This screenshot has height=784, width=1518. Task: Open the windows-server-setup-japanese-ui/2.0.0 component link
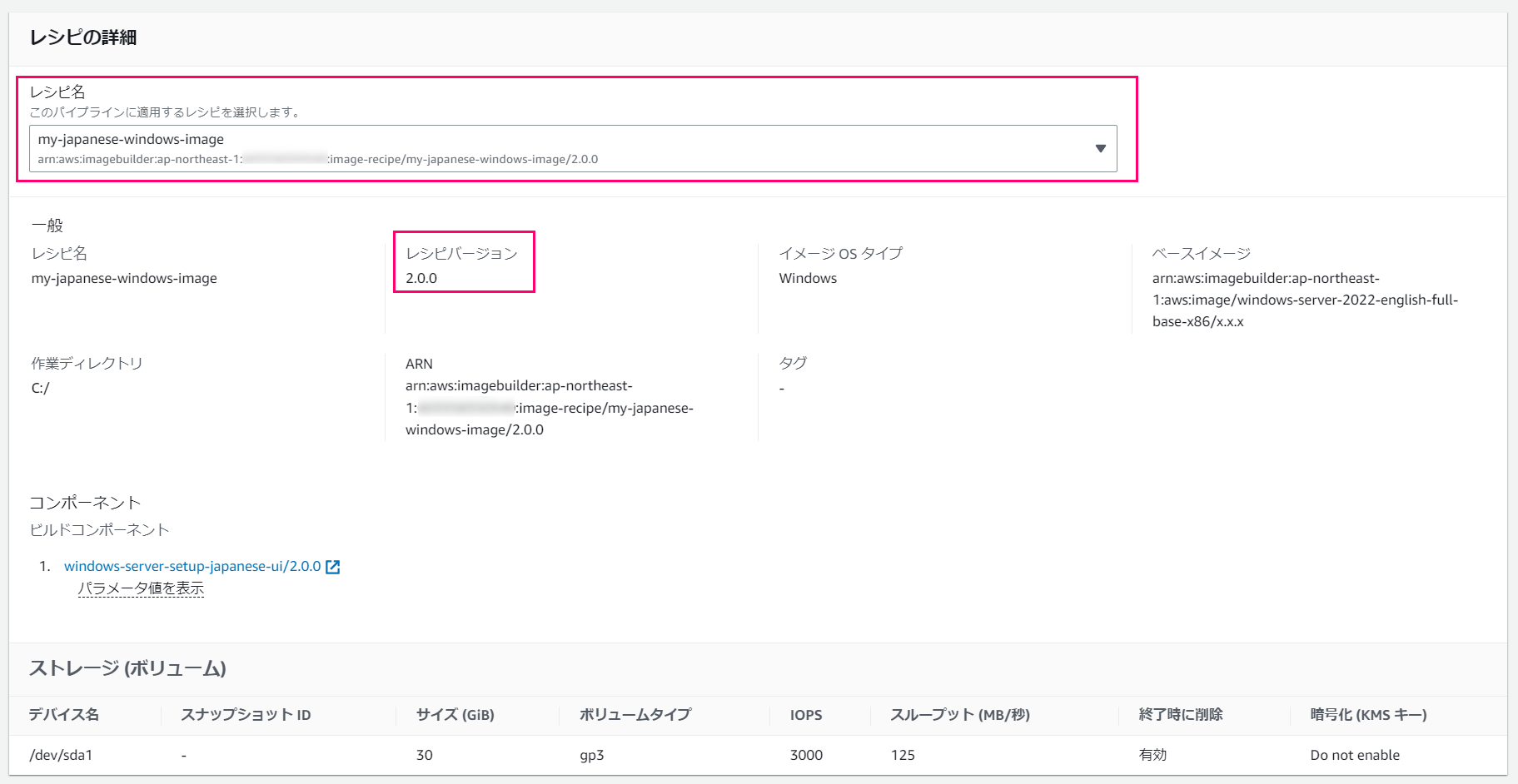tap(192, 566)
